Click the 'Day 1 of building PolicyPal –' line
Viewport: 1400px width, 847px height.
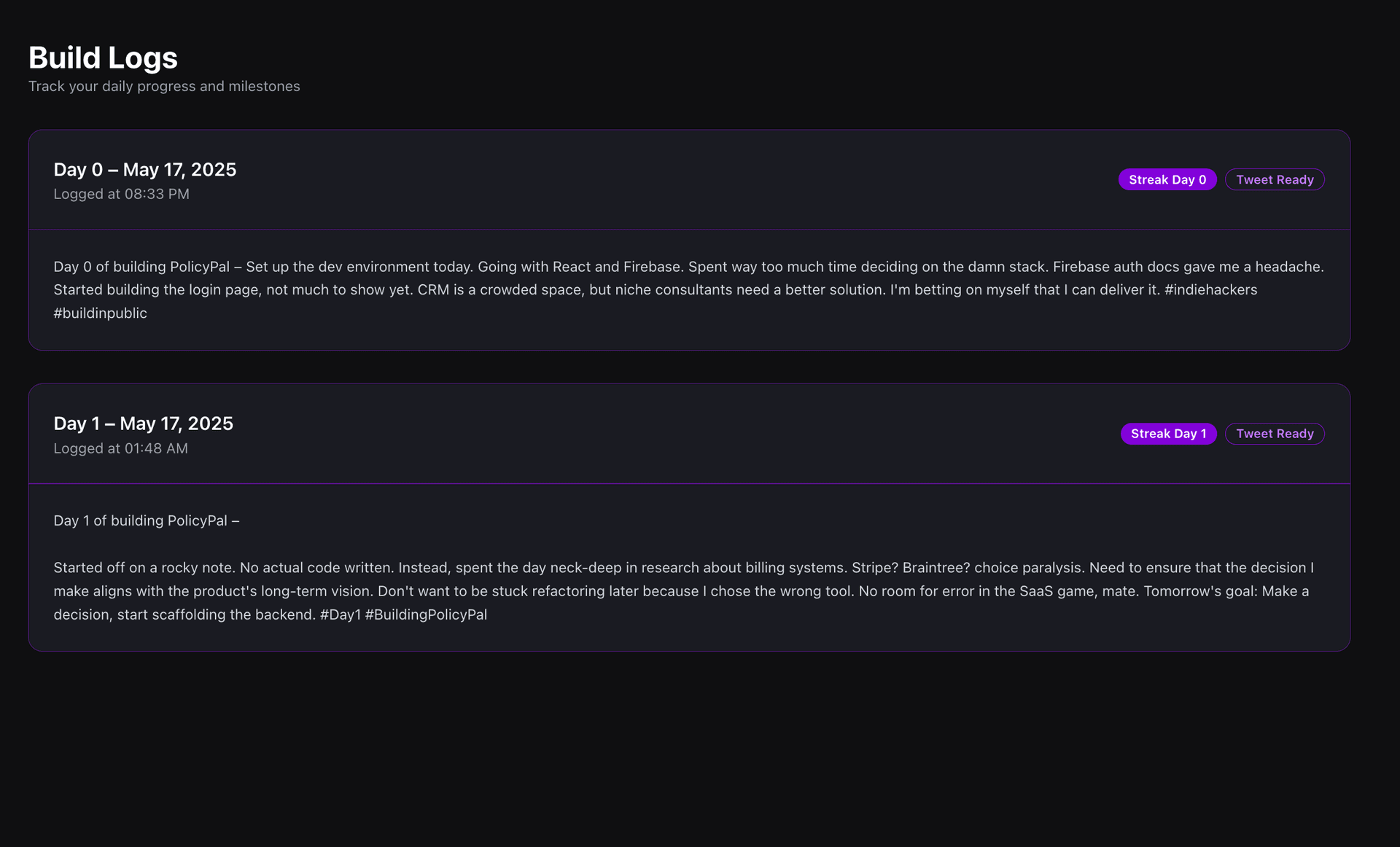point(146,520)
